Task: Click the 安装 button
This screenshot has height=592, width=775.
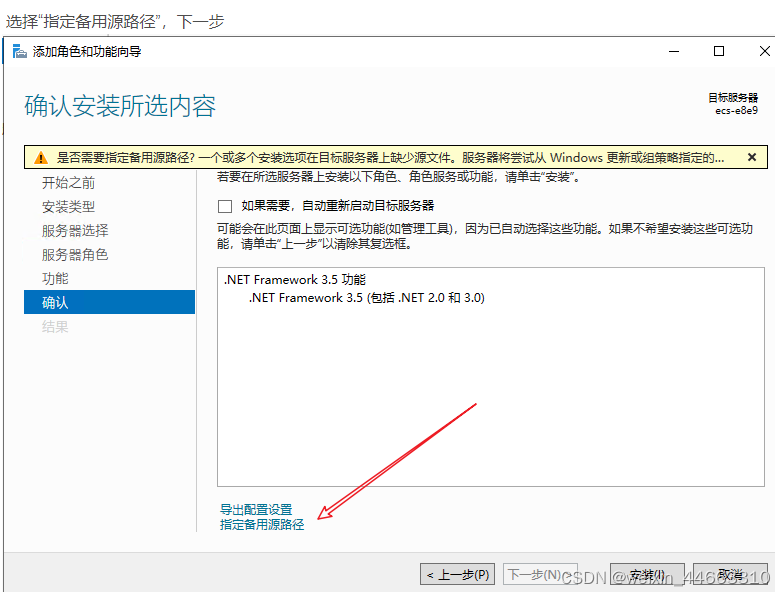Action: tap(641, 575)
